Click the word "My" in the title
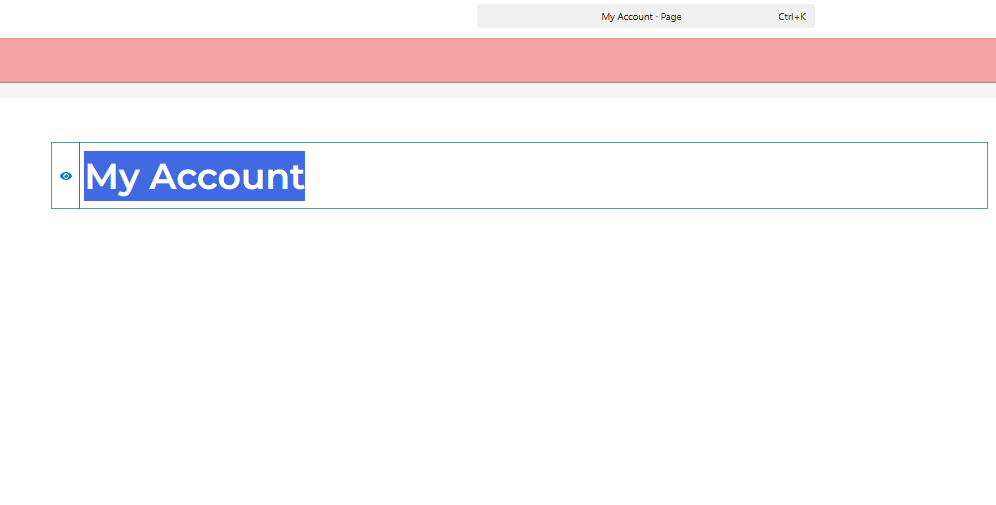 pos(112,176)
